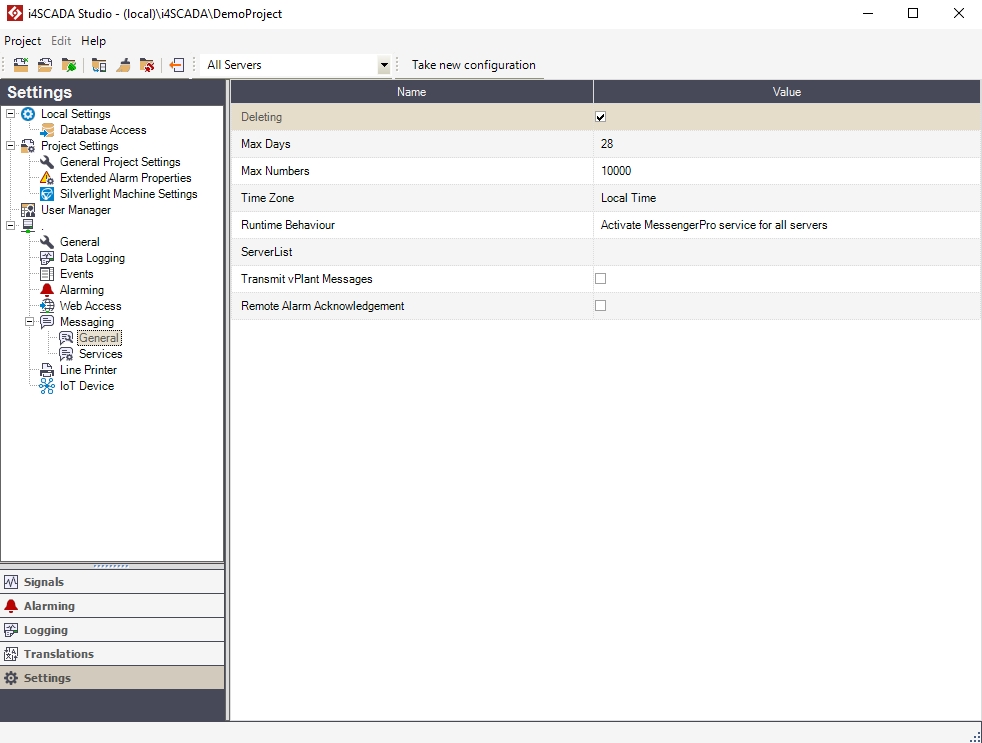Viewport: 982px width, 743px height.
Task: Open the Project menu
Action: pos(22,41)
